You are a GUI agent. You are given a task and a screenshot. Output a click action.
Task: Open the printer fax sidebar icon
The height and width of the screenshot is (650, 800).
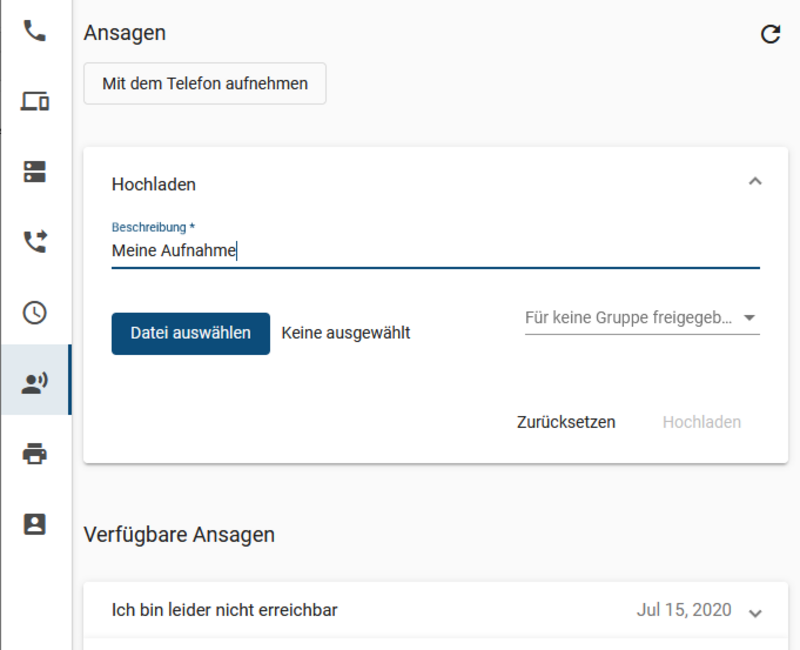pyautogui.click(x=35, y=453)
